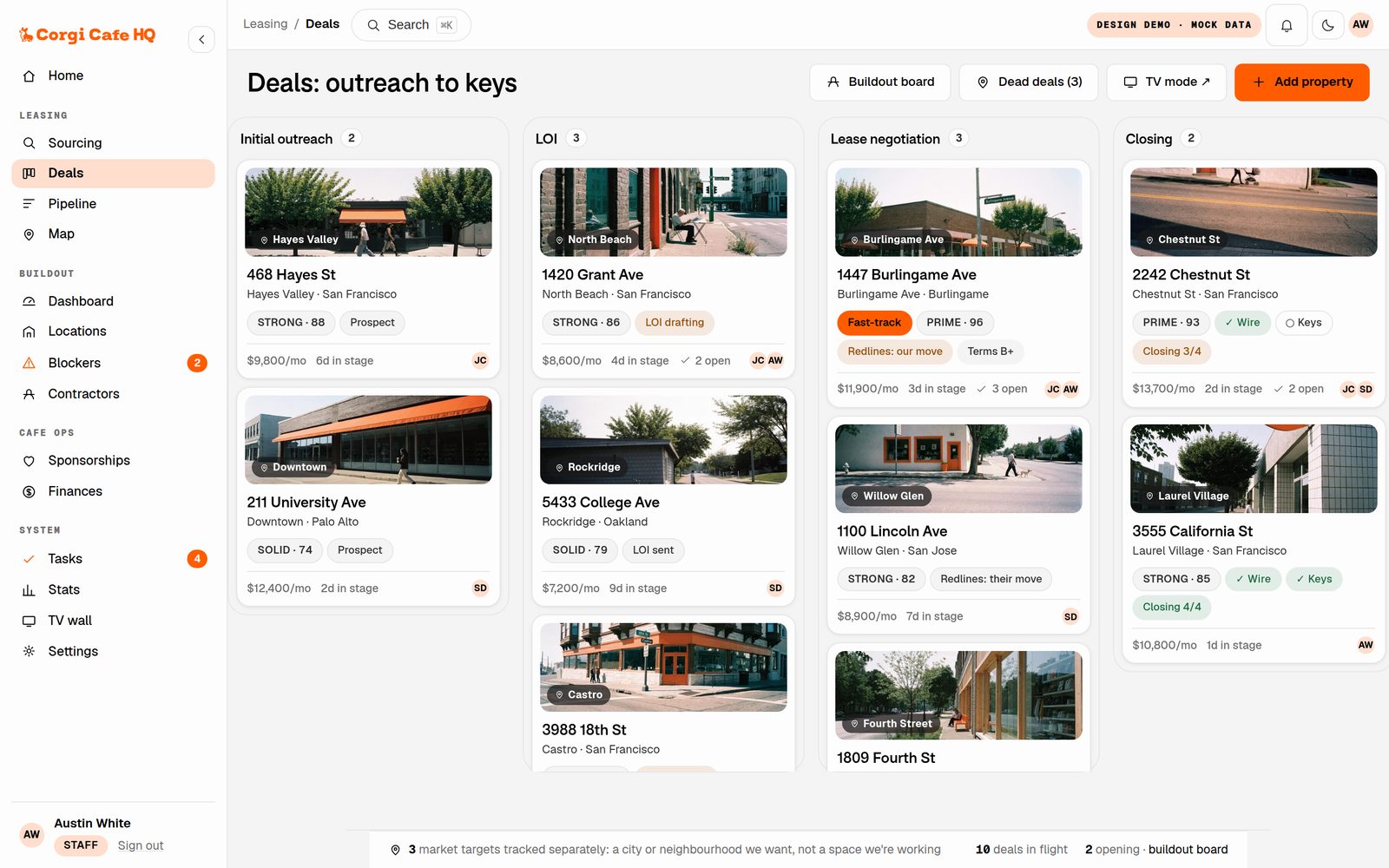Open 1100 Lincoln Ave card title
Viewport: 1389px width, 868px height.
(x=892, y=531)
